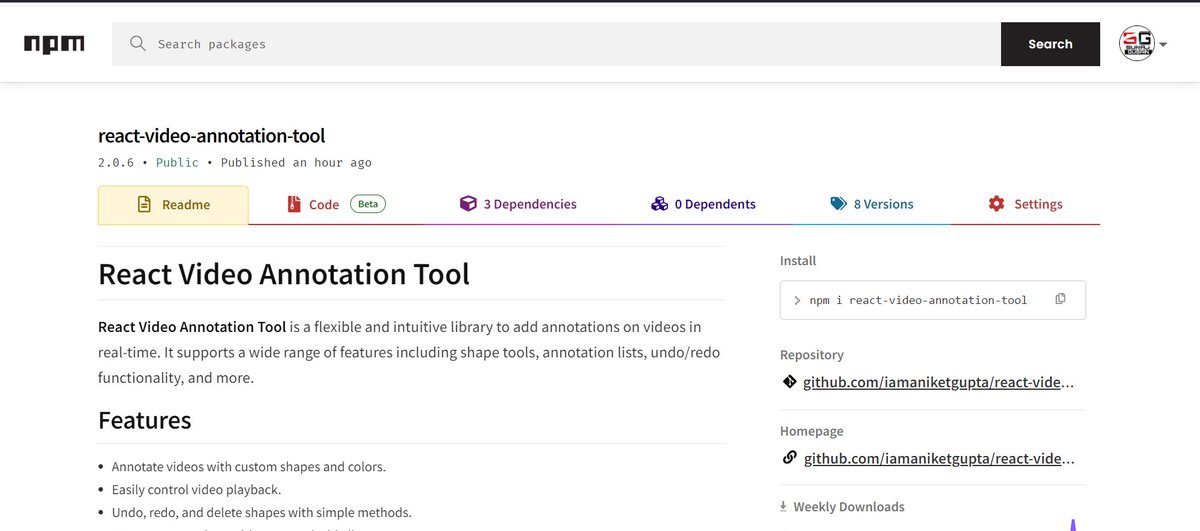Click the Homepage chain link icon
This screenshot has height=531, width=1200.
point(789,458)
